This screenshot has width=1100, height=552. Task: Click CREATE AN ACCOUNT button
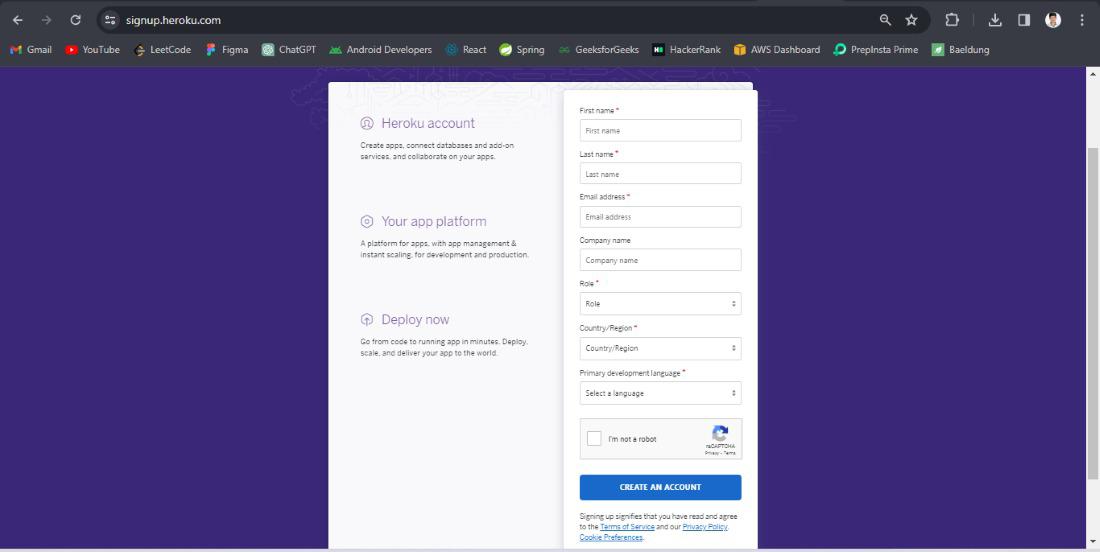(660, 487)
